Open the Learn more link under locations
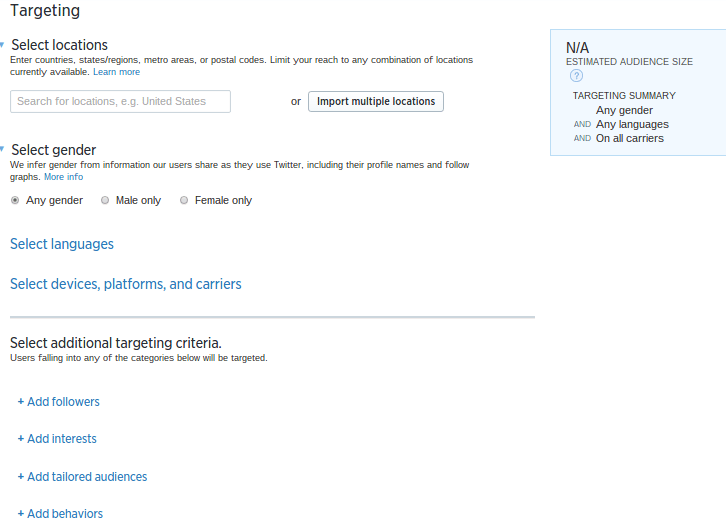The image size is (726, 520). click(117, 72)
